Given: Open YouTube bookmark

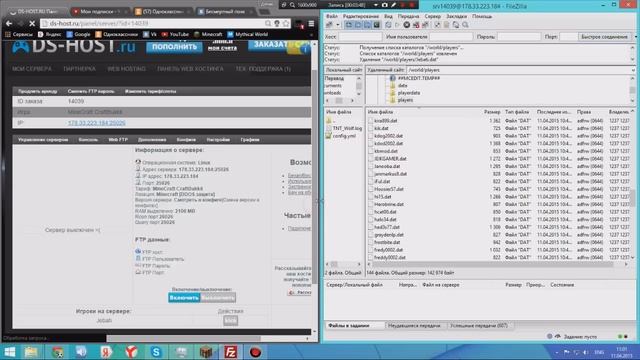Looking at the screenshot, I should [x=175, y=34].
